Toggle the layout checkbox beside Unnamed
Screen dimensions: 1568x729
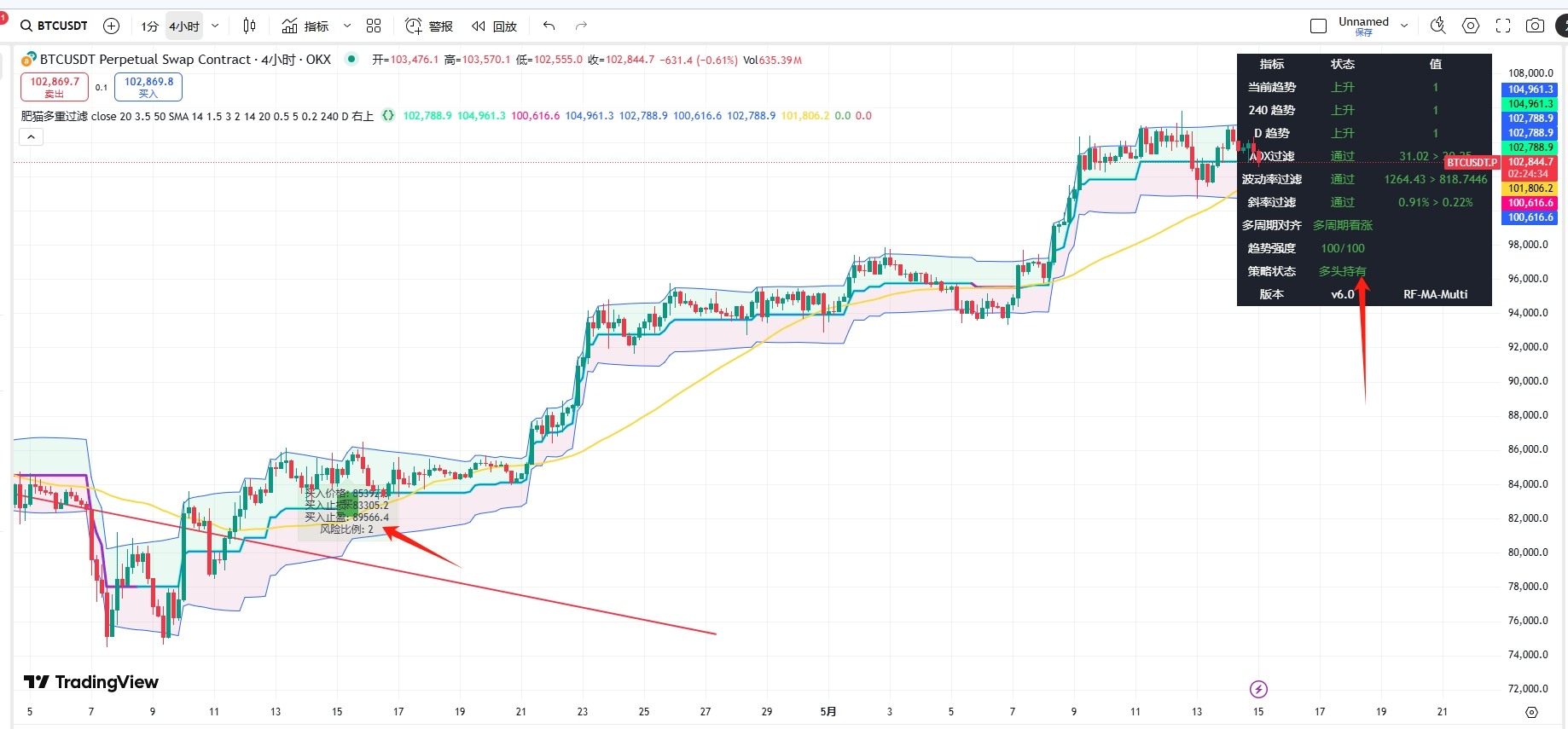pos(1318,26)
